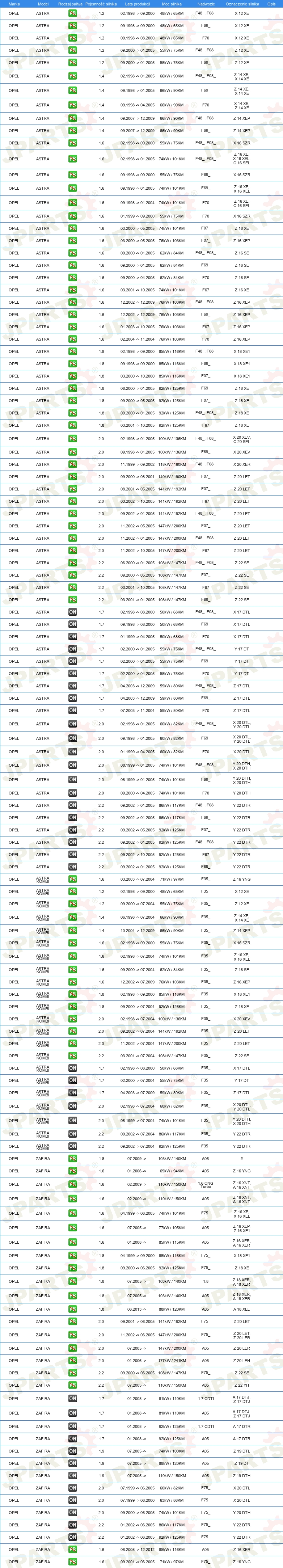The width and height of the screenshot is (283, 1568).
Task: Click the Z 19 DTH engine code
Action: [242, 1475]
